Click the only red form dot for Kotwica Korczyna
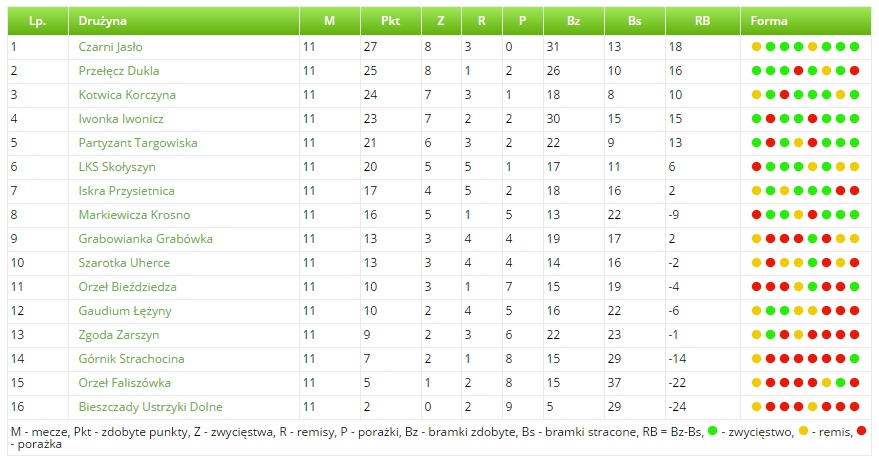Screen dimensions: 879x464 pos(785,95)
